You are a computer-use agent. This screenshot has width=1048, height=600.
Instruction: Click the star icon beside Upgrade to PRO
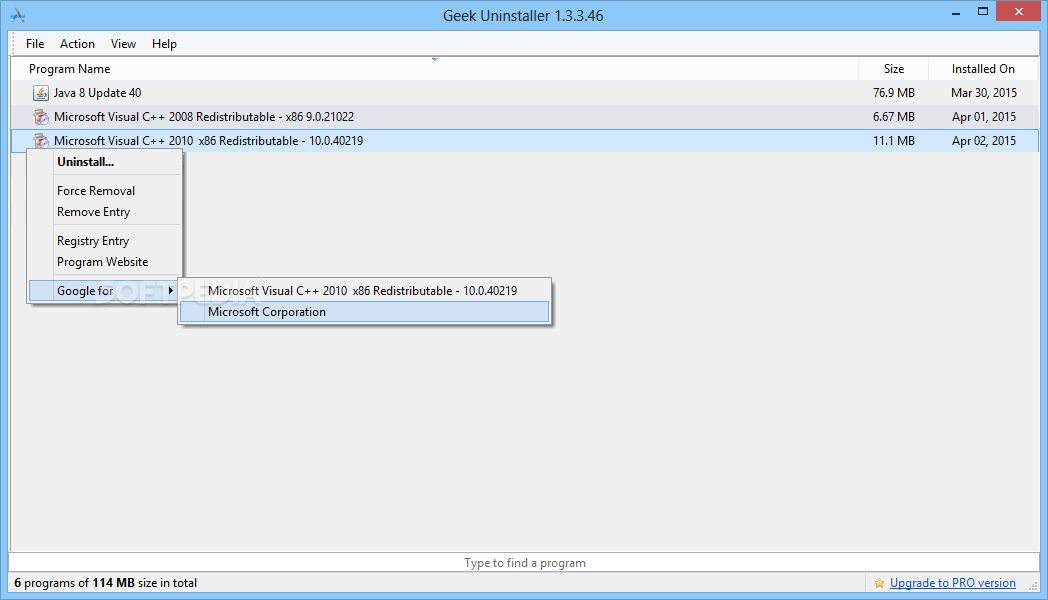coord(879,583)
